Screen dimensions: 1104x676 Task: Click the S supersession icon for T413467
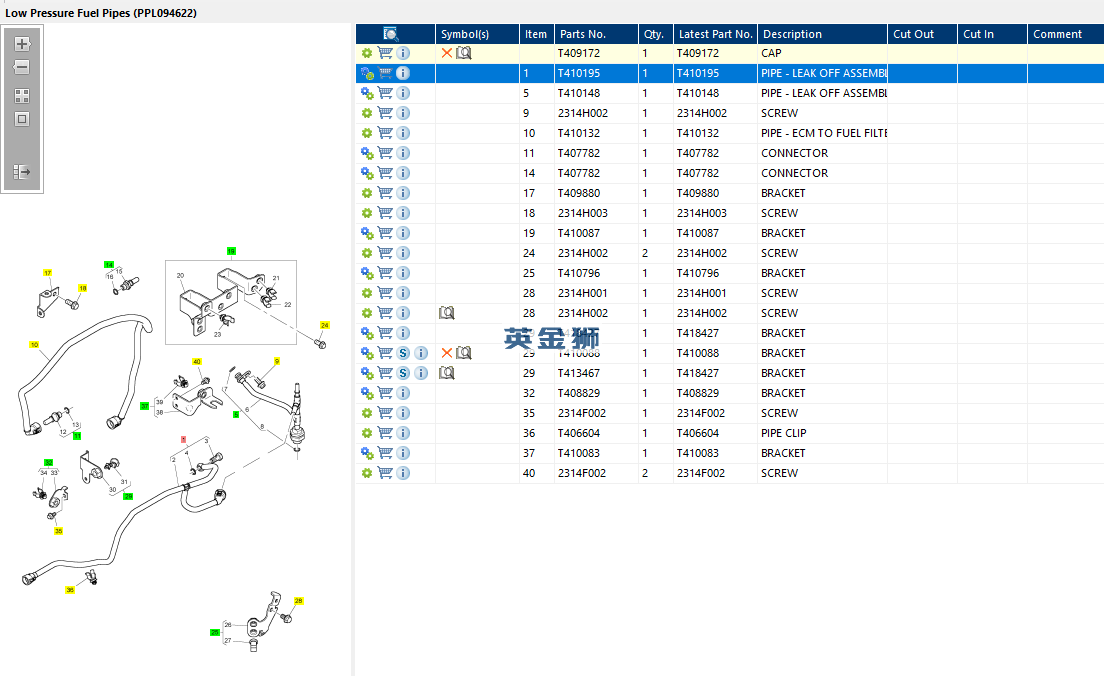[403, 373]
